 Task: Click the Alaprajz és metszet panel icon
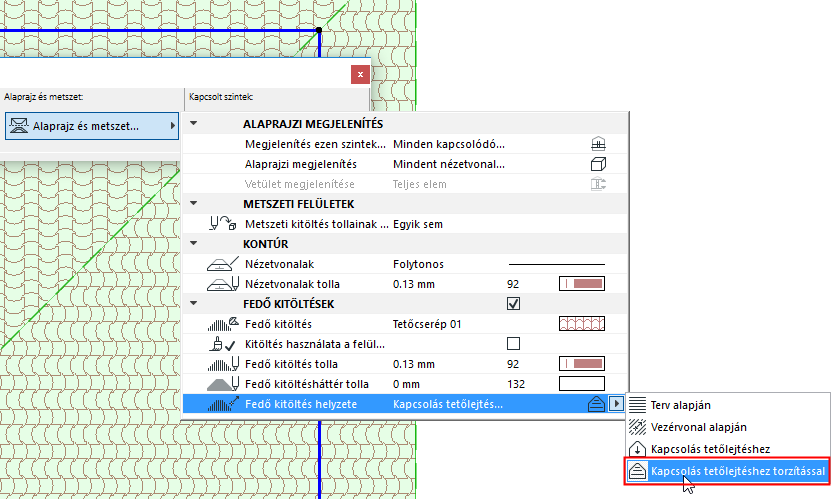pos(19,126)
